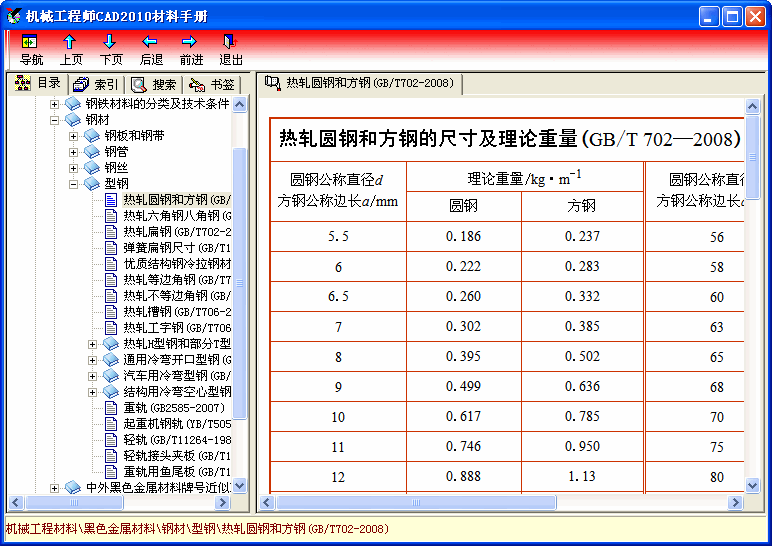
Task: Click the content pane vertical scrollbar down arrow
Action: [x=753, y=486]
